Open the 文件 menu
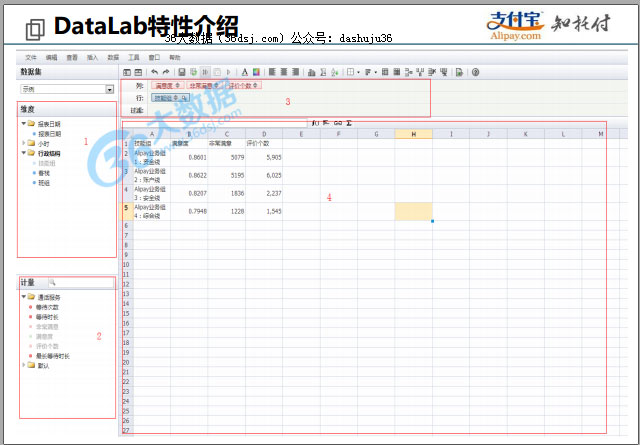This screenshot has height=445, width=640. point(31,58)
